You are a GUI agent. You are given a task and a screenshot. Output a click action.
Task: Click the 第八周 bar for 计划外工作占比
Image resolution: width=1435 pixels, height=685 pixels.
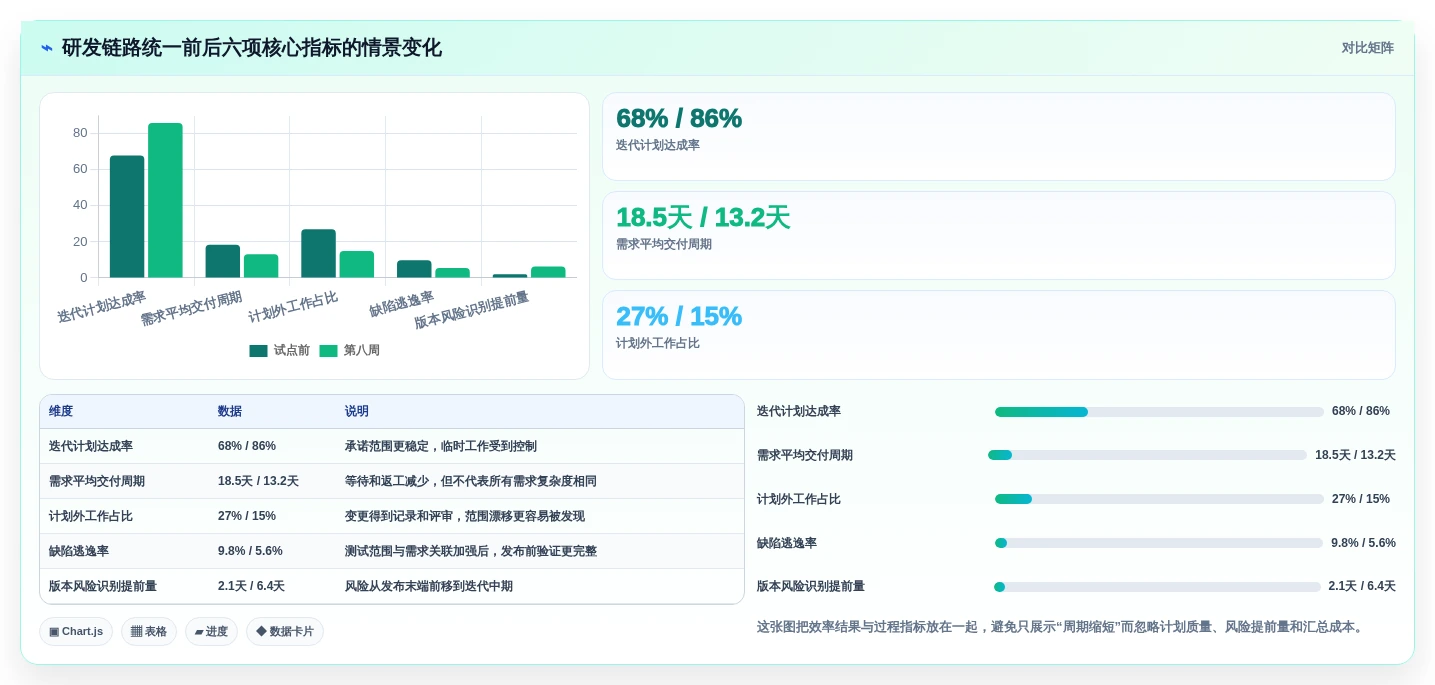tap(357, 264)
